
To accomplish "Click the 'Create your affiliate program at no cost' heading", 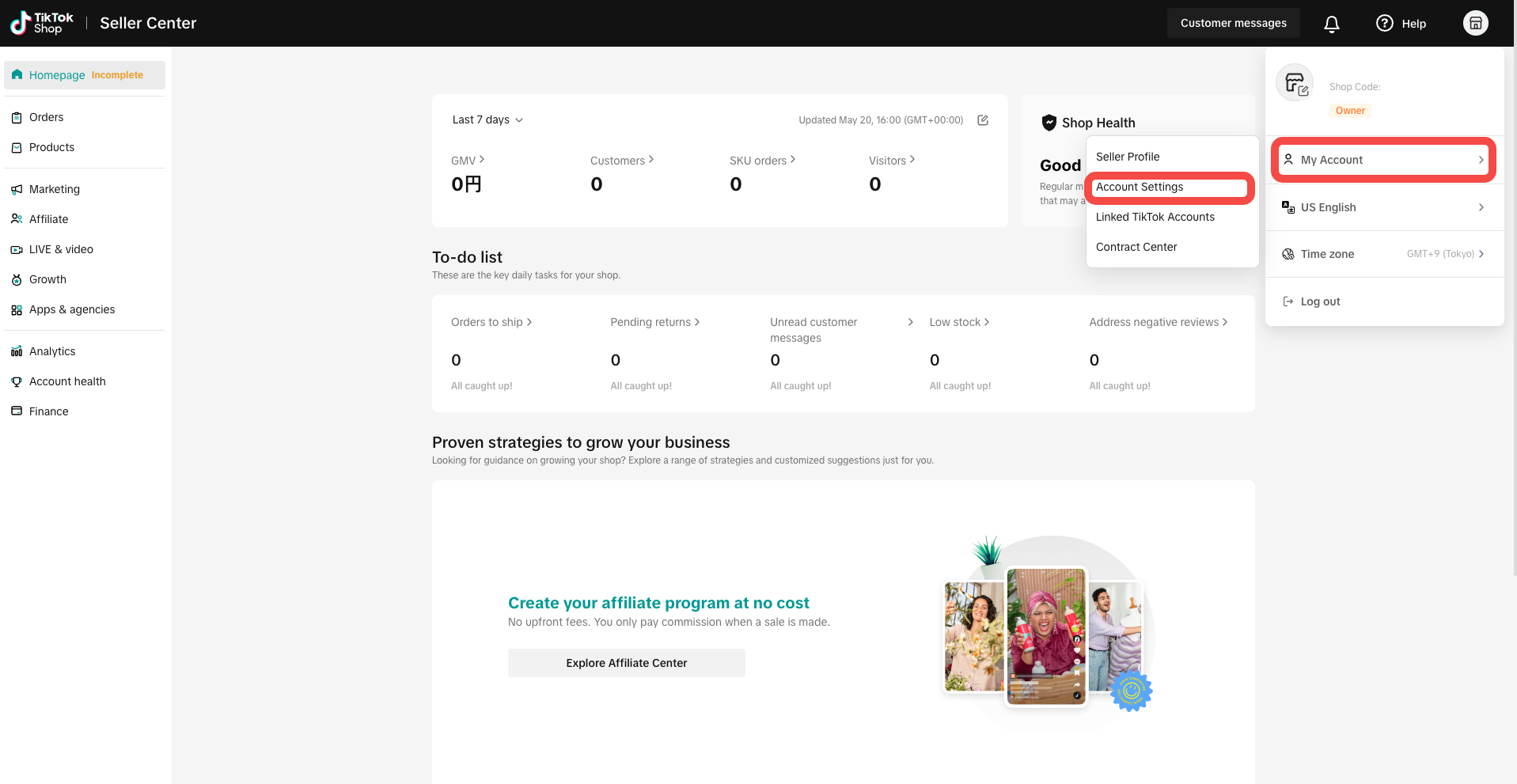I will click(x=658, y=603).
